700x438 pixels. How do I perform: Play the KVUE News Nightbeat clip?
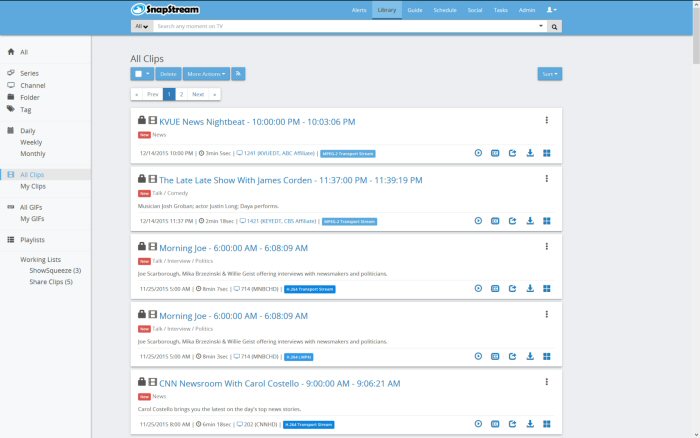478,153
